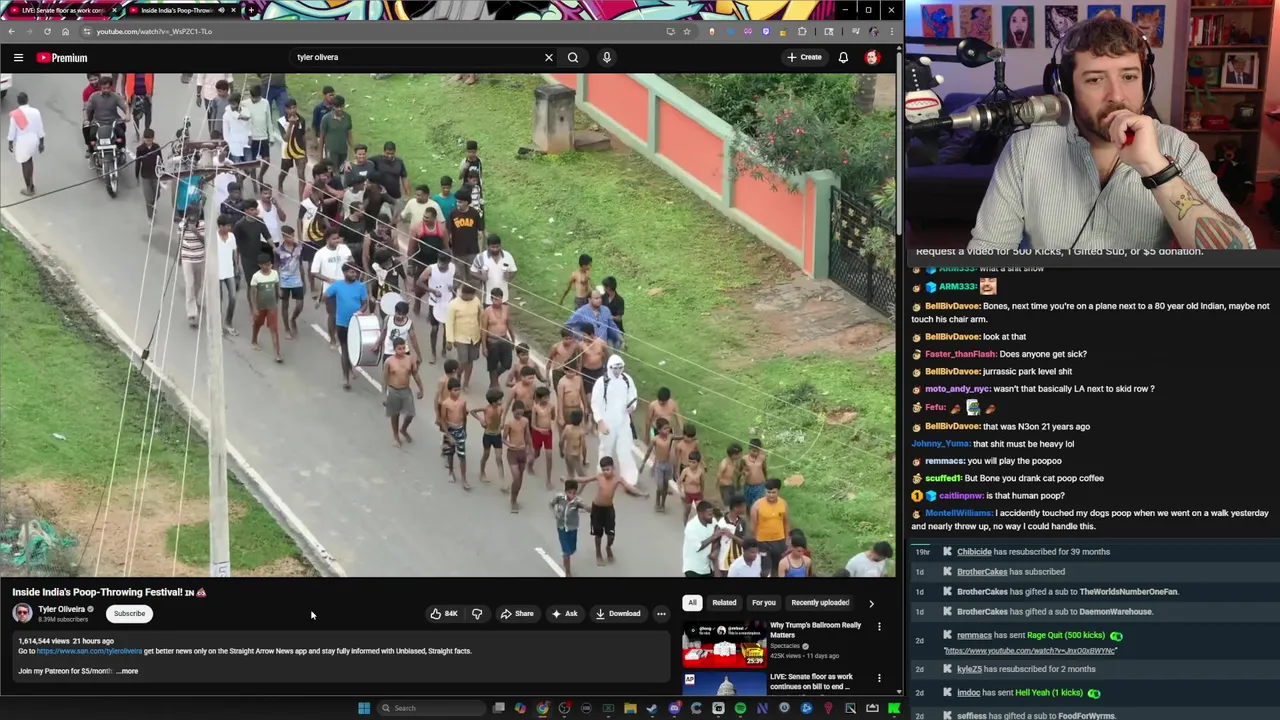Download the video
Viewport: 1280px width, 720px height.
618,614
